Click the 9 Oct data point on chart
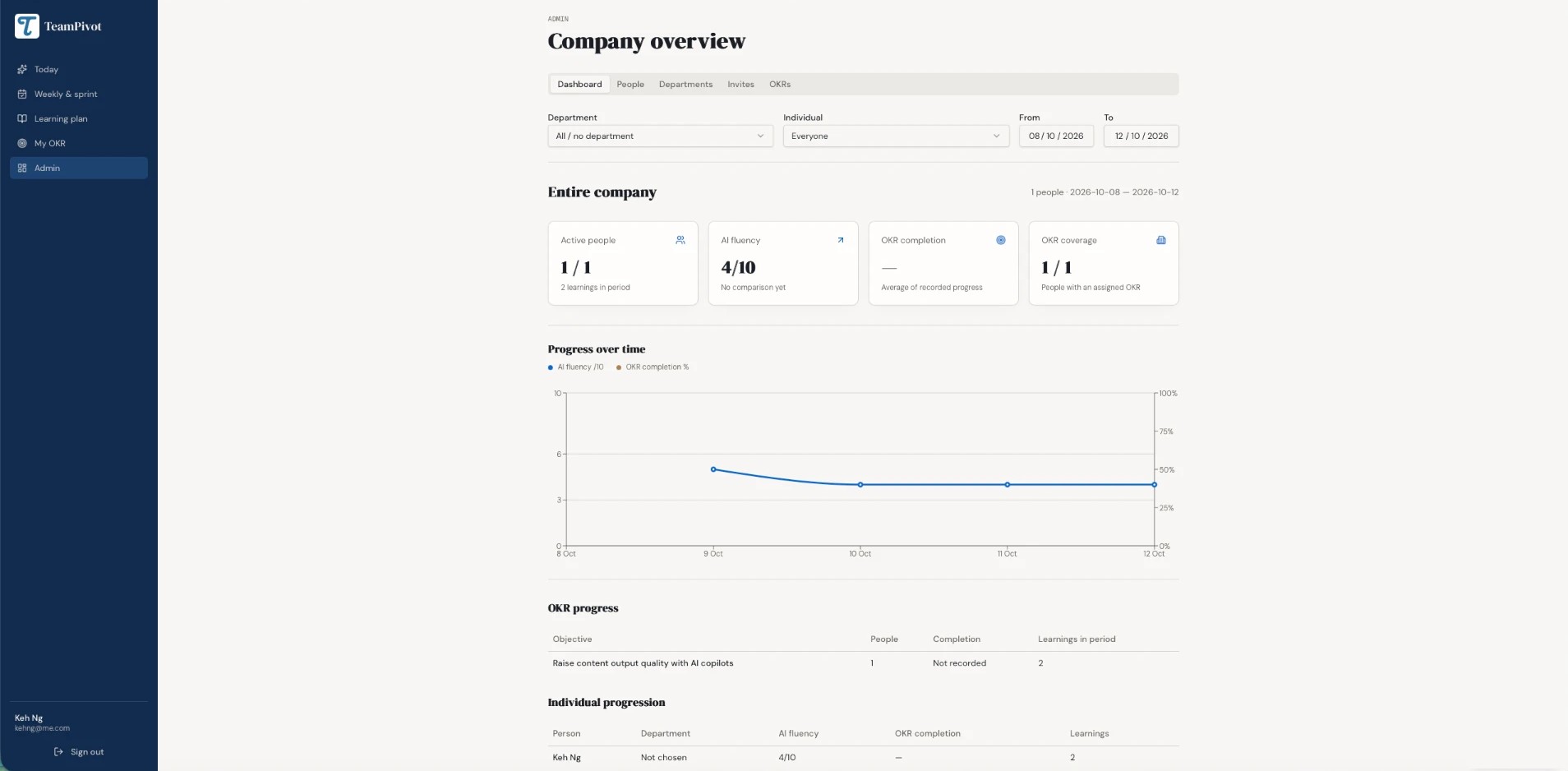The height and width of the screenshot is (771, 1568). point(713,469)
